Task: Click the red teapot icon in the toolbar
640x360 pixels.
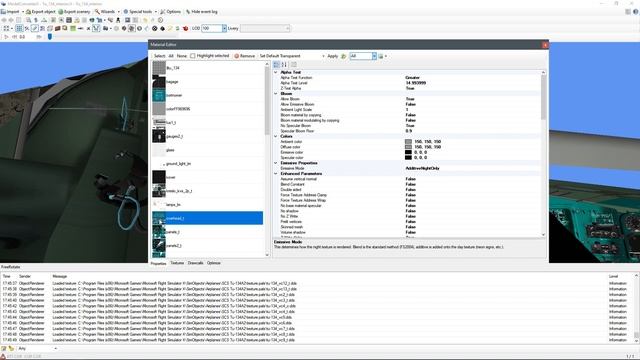Action: [x=185, y=29]
